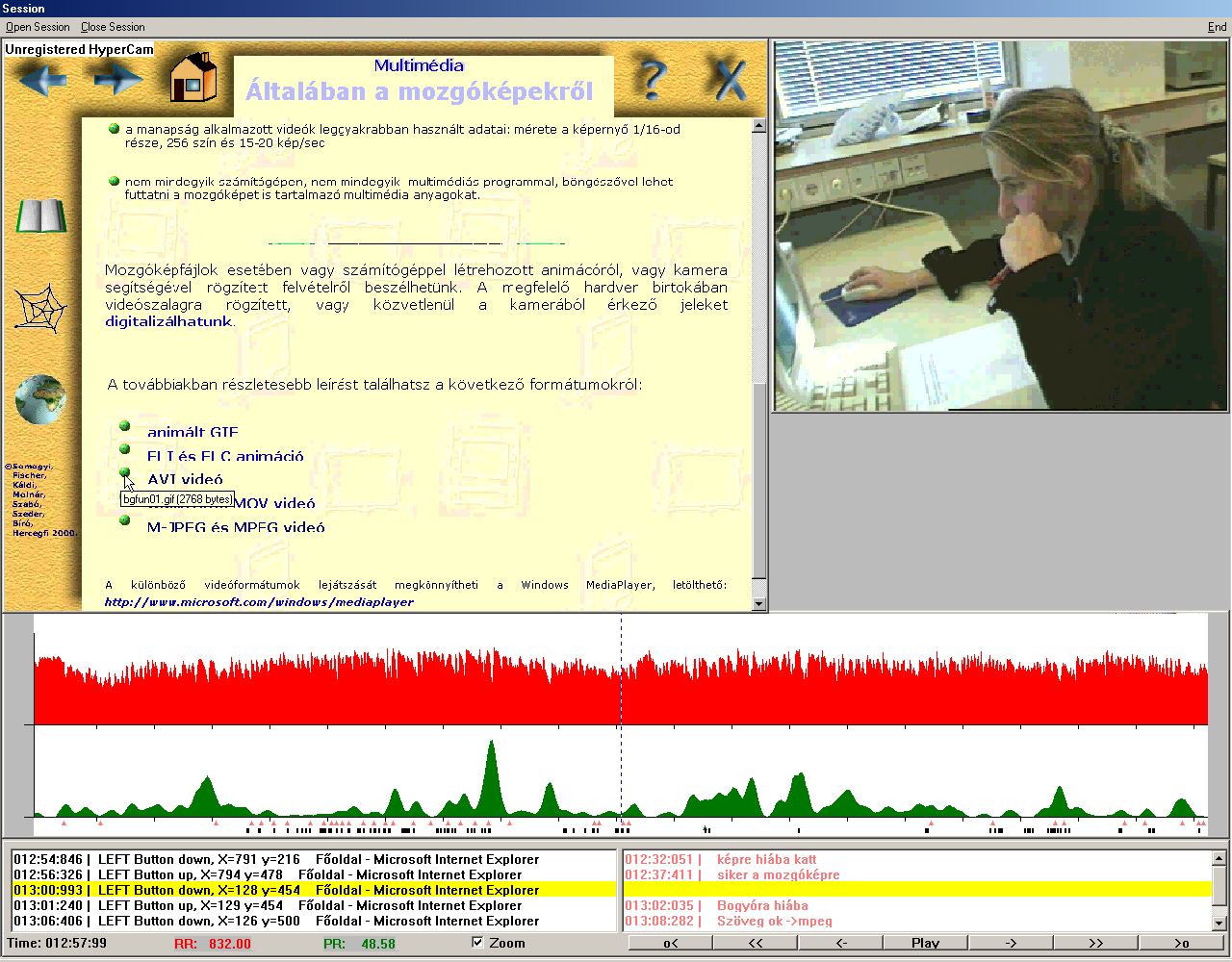Select comment 'siker a mozgóképre'
The image size is (1232, 962).
[917, 874]
